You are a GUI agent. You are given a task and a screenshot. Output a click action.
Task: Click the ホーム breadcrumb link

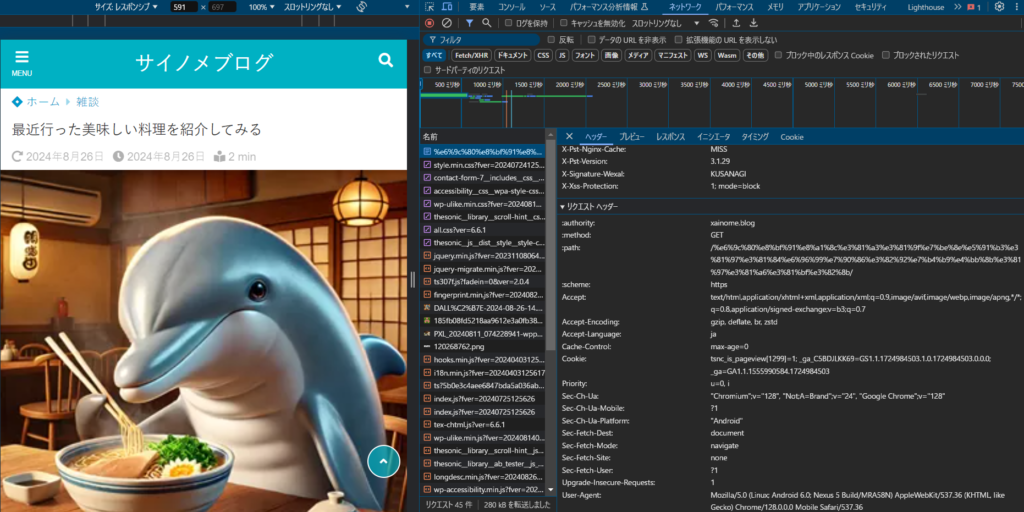[x=43, y=102]
